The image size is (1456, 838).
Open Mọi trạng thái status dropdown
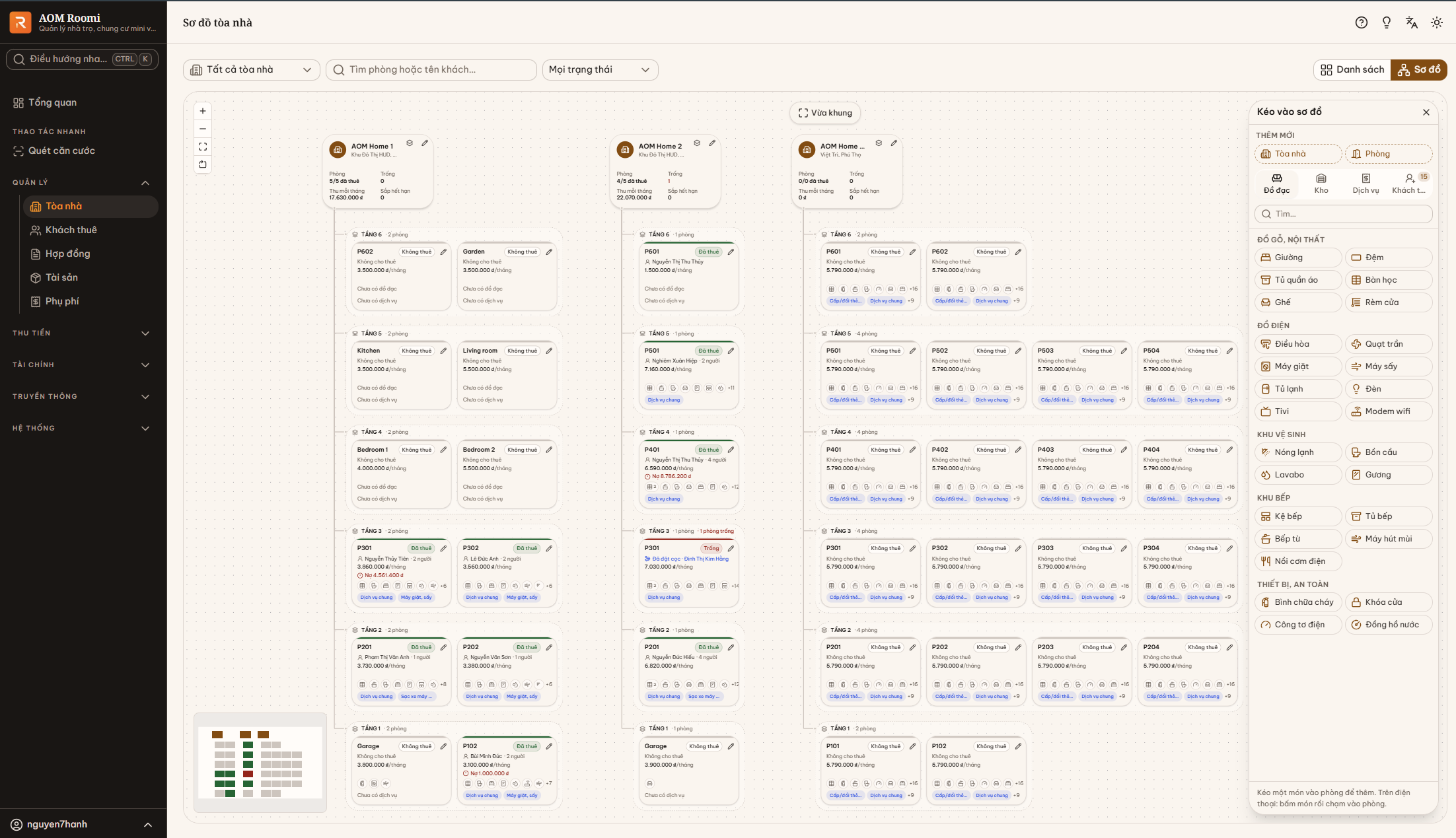[x=600, y=70]
